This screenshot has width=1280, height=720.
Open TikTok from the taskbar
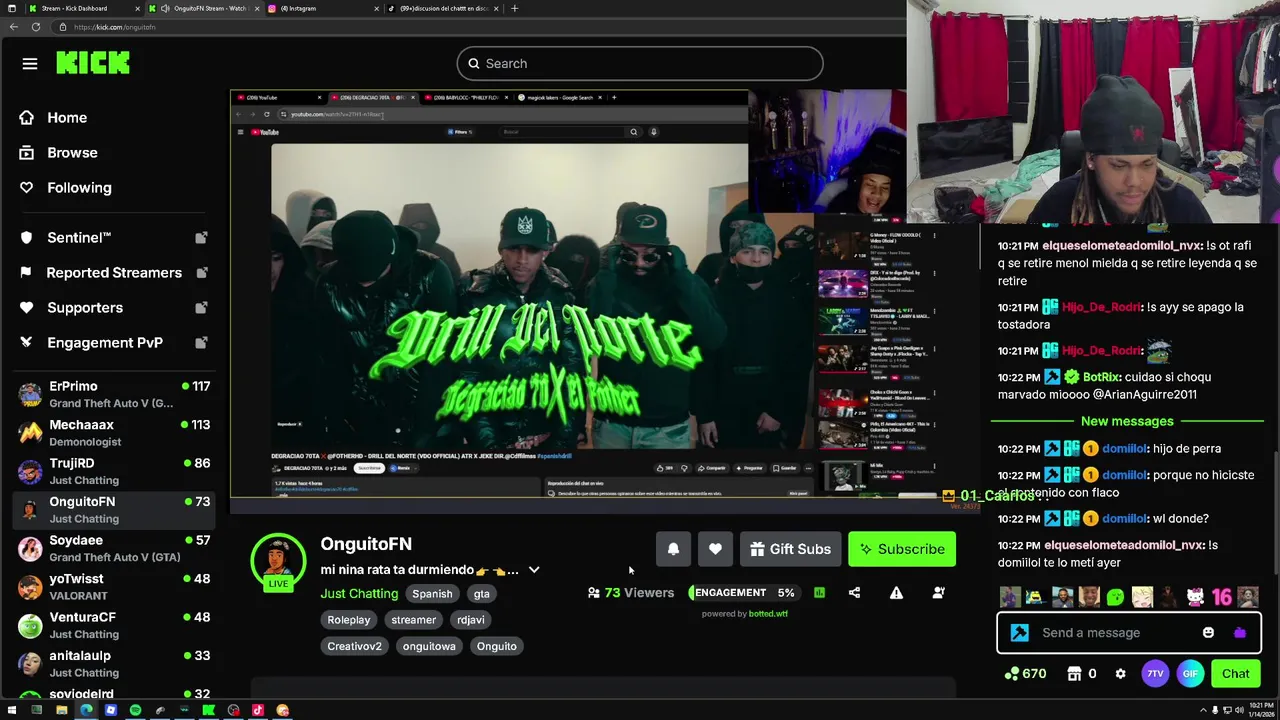[x=258, y=710]
